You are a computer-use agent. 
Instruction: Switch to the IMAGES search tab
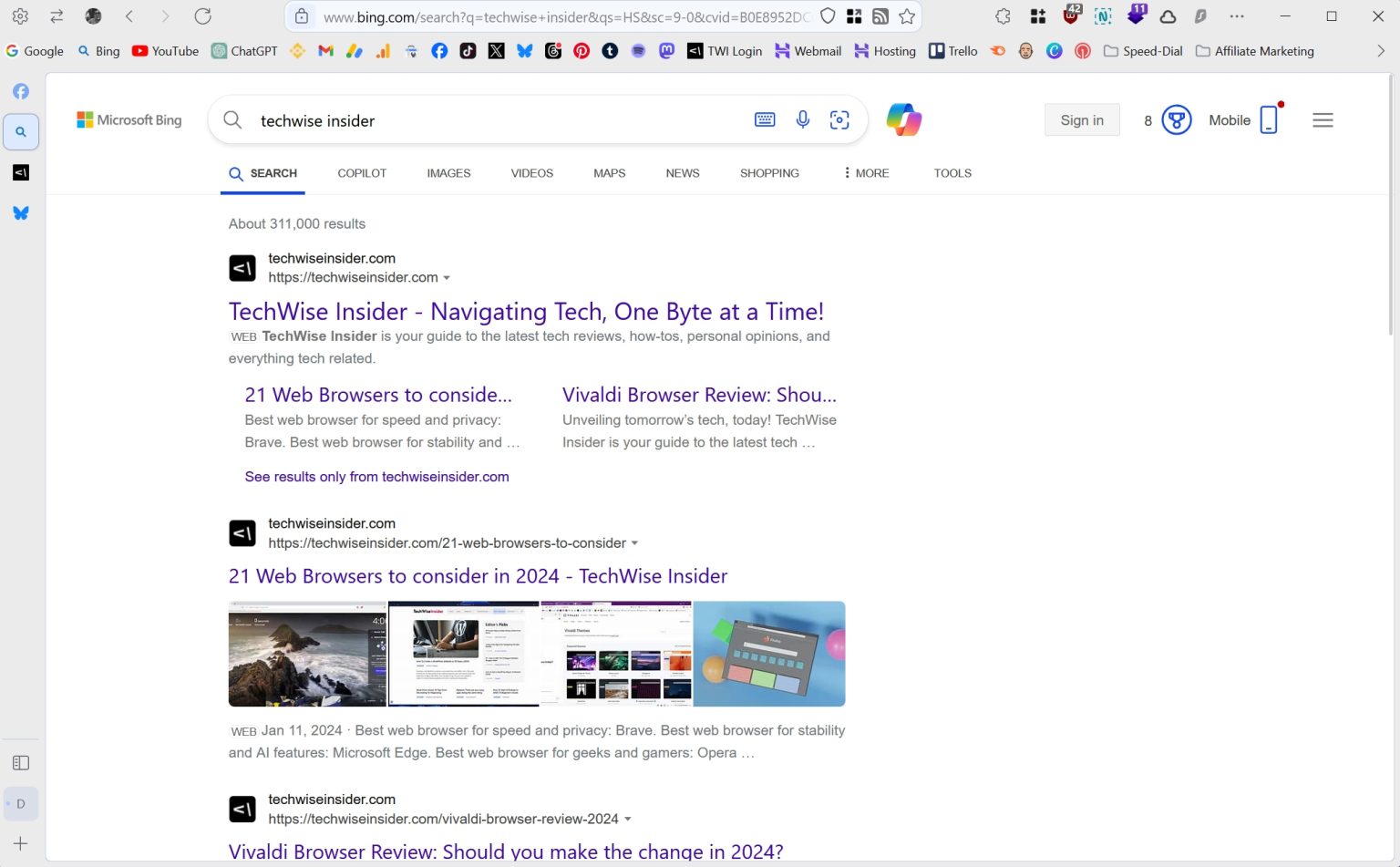(448, 173)
